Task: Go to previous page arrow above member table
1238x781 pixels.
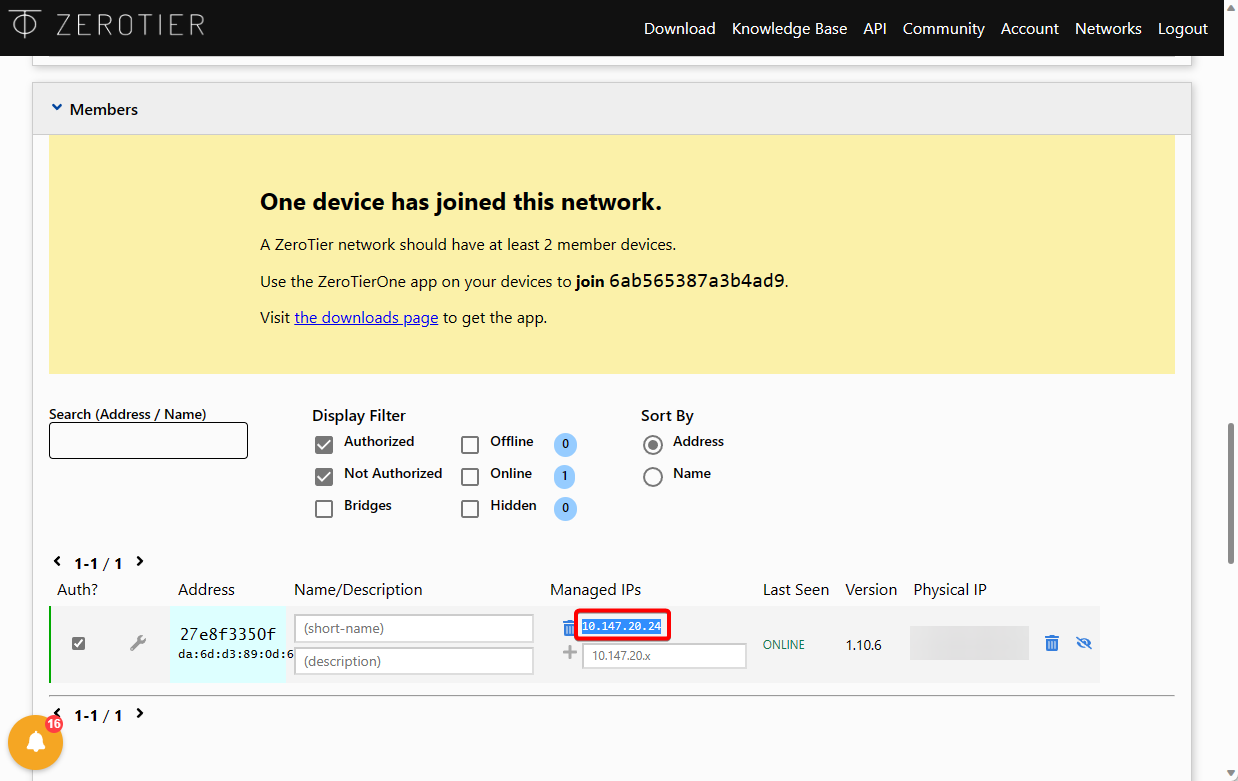Action: point(57,562)
